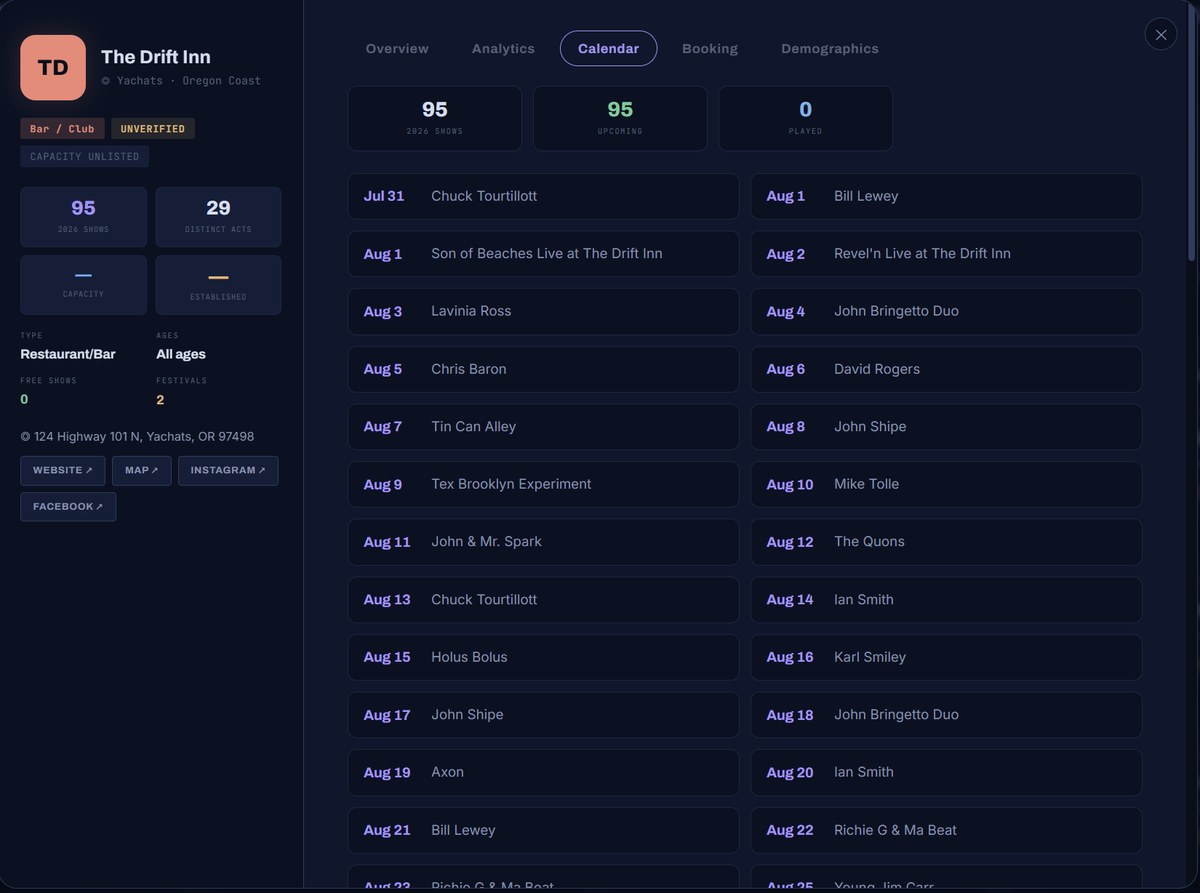Click the calendar 2026 Shows summary card
This screenshot has height=893, width=1200.
coord(434,118)
